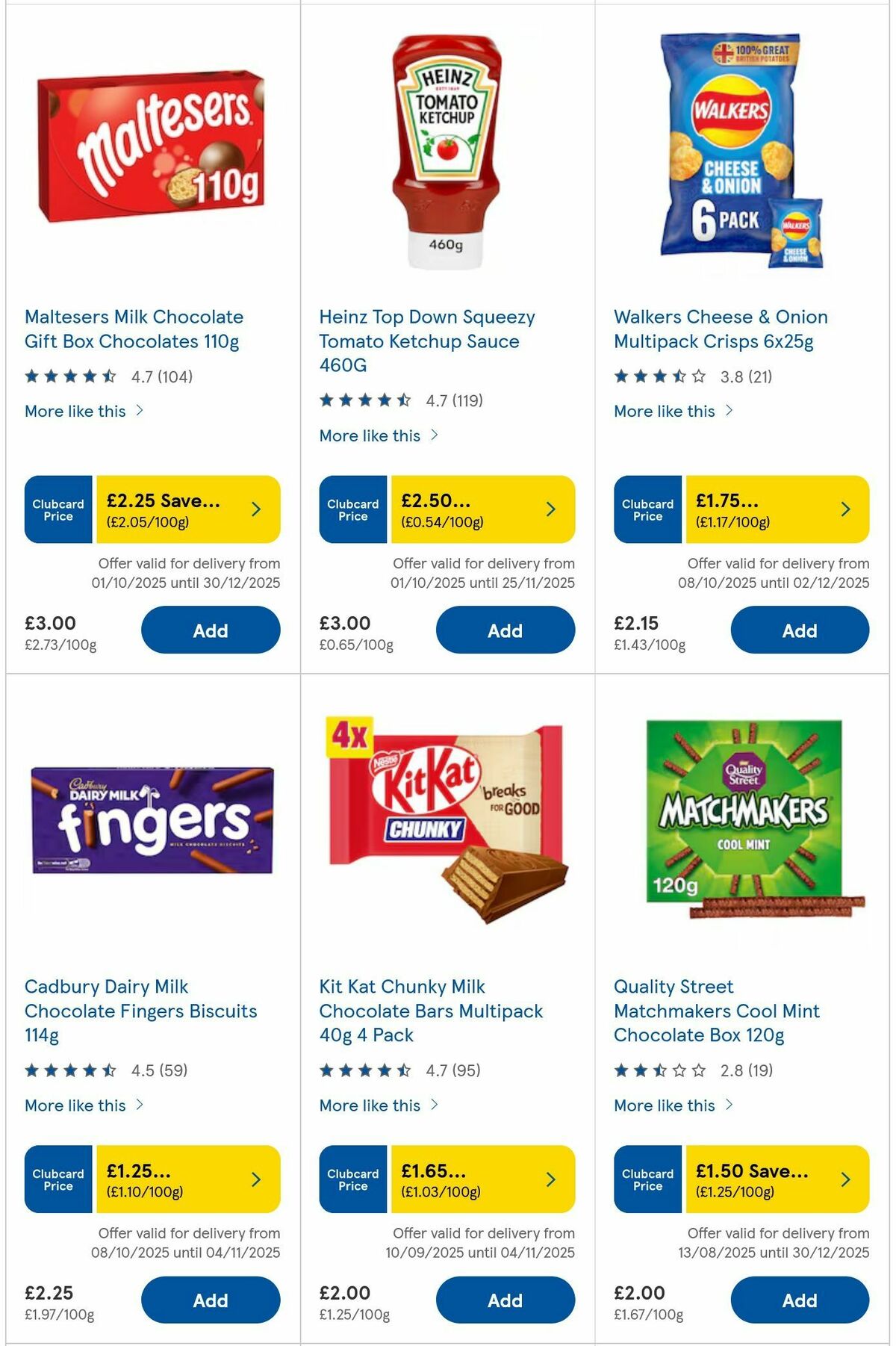This screenshot has height=1346, width=896.
Task: Add Kit Kat Chunky Multipack to basket
Action: pos(505,1300)
